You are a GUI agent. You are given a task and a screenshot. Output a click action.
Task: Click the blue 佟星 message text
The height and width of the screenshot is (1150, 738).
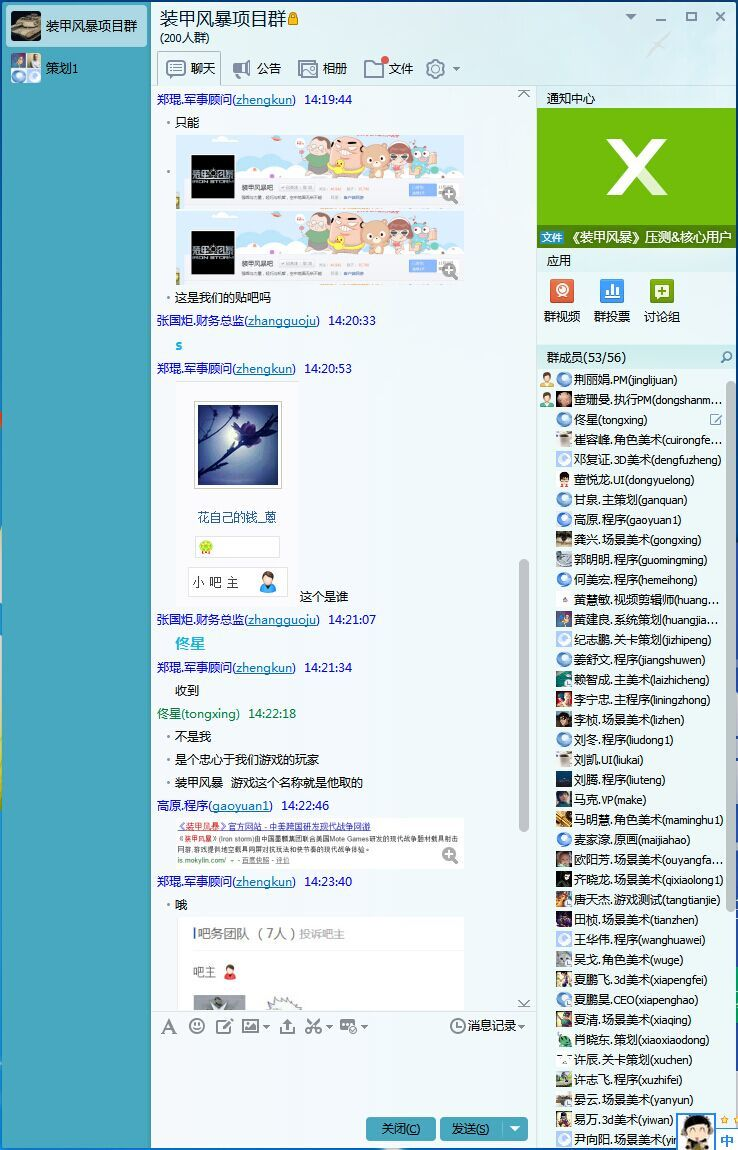(190, 643)
